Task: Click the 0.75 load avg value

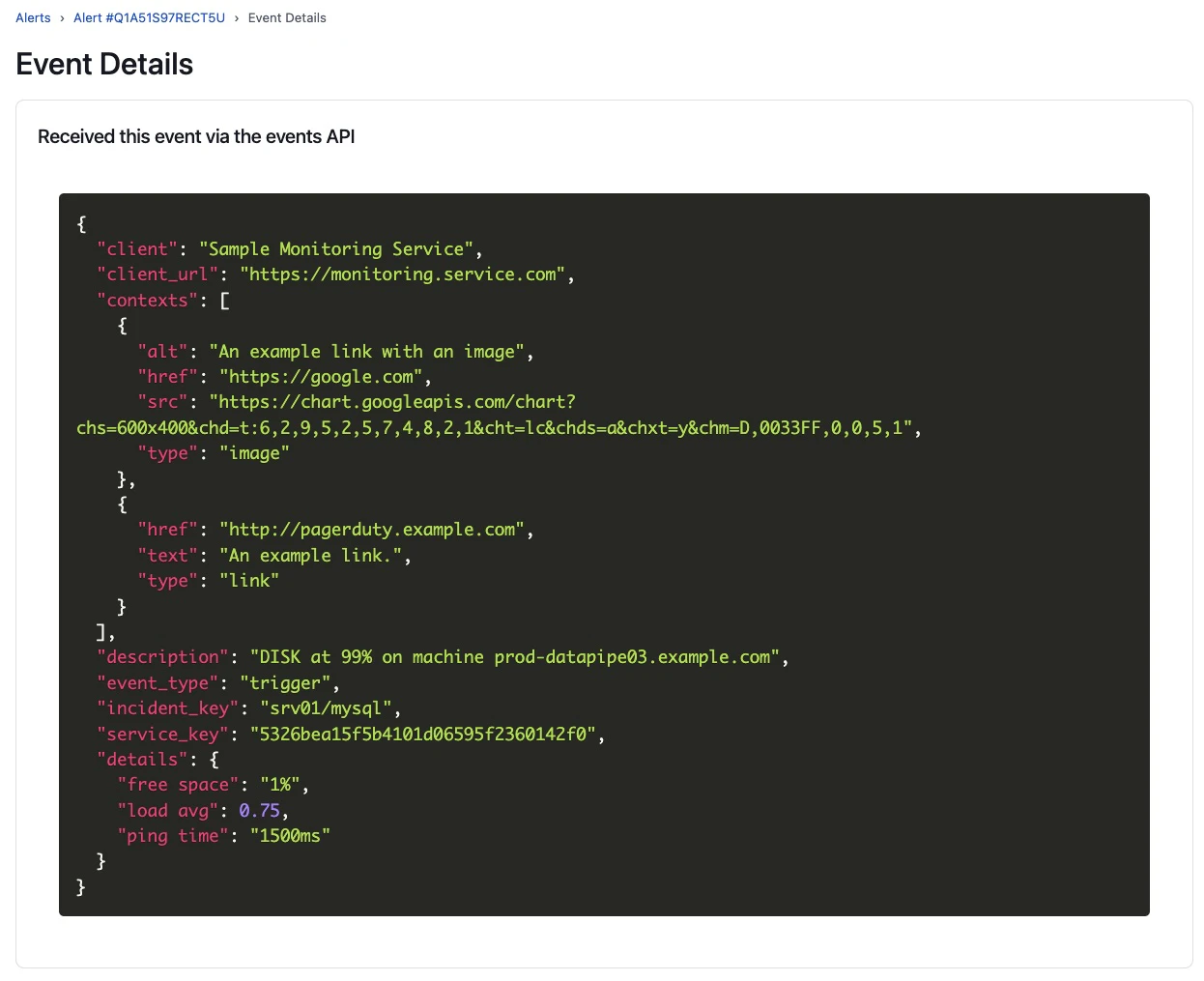Action: click(x=259, y=811)
